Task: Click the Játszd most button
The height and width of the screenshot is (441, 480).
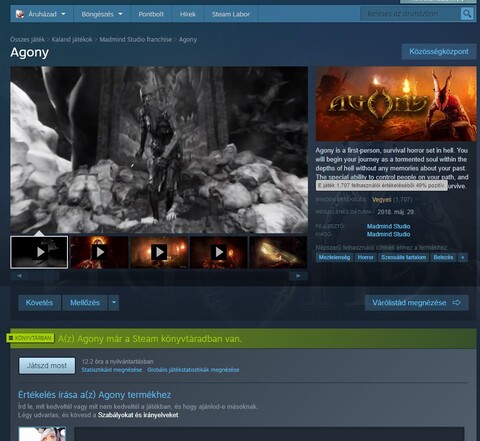Action: [x=47, y=366]
